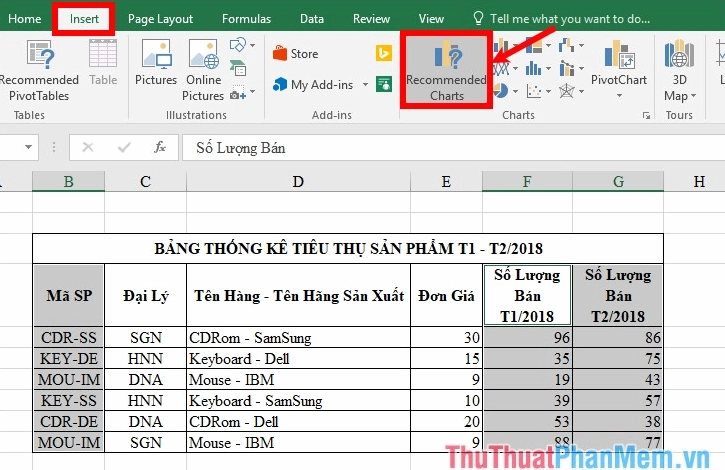Screen dimensions: 725x470
Task: Switch to the Review tab
Action: point(371,19)
